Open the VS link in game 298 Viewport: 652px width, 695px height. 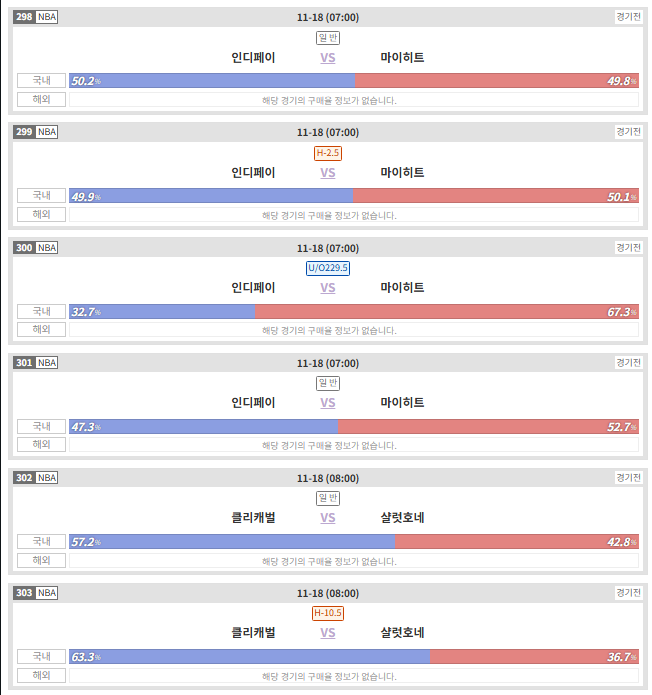[328, 58]
